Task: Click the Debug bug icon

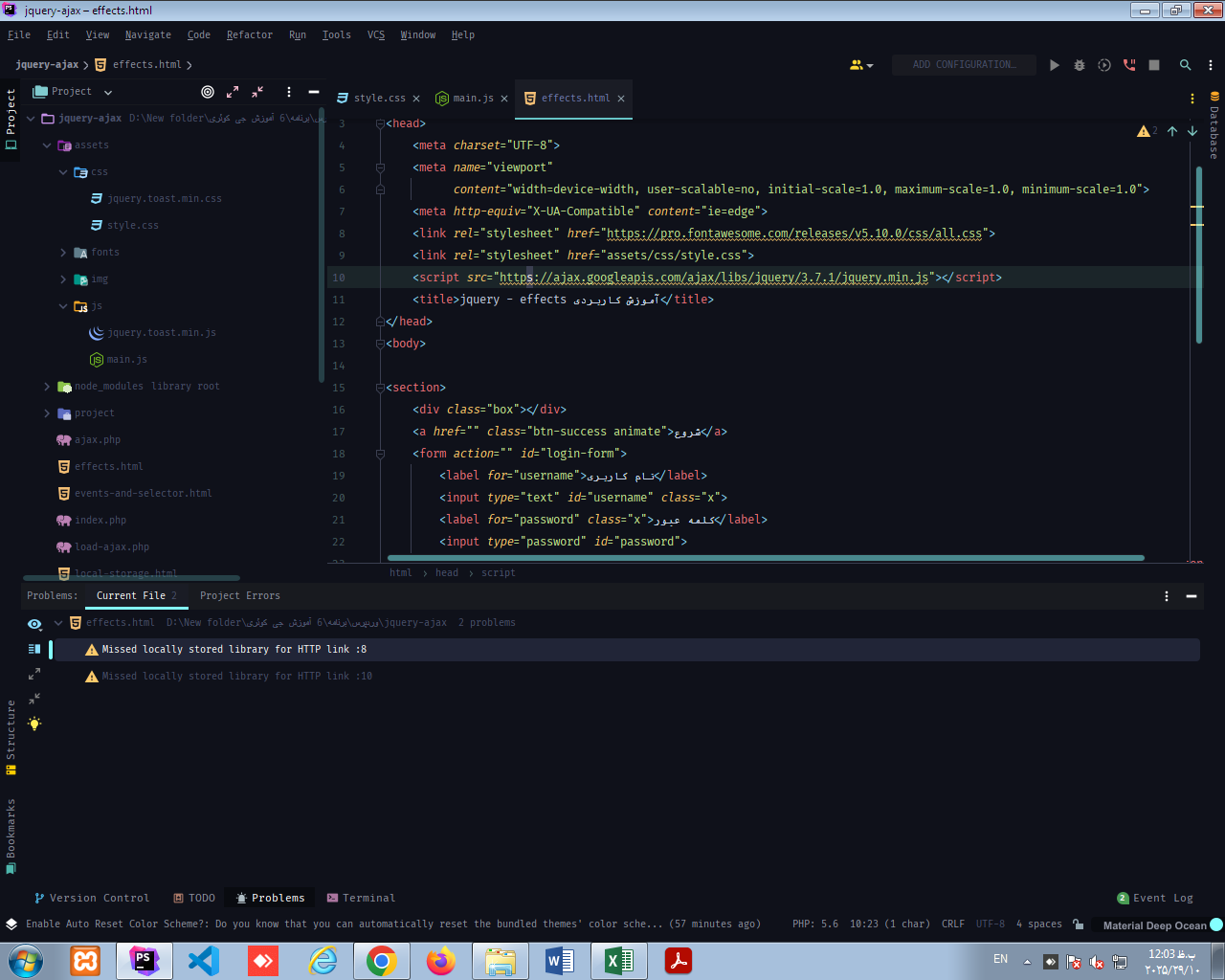Action: point(1080,65)
